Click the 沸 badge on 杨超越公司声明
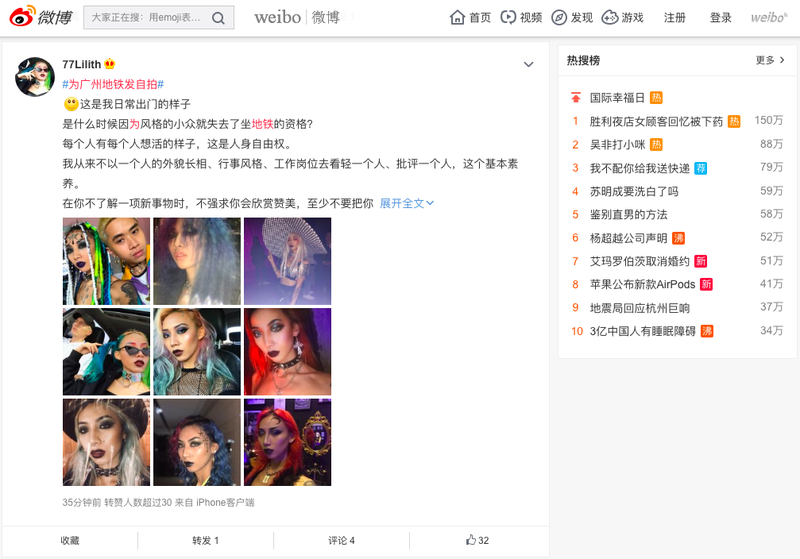The height and width of the screenshot is (559, 800). 678,238
